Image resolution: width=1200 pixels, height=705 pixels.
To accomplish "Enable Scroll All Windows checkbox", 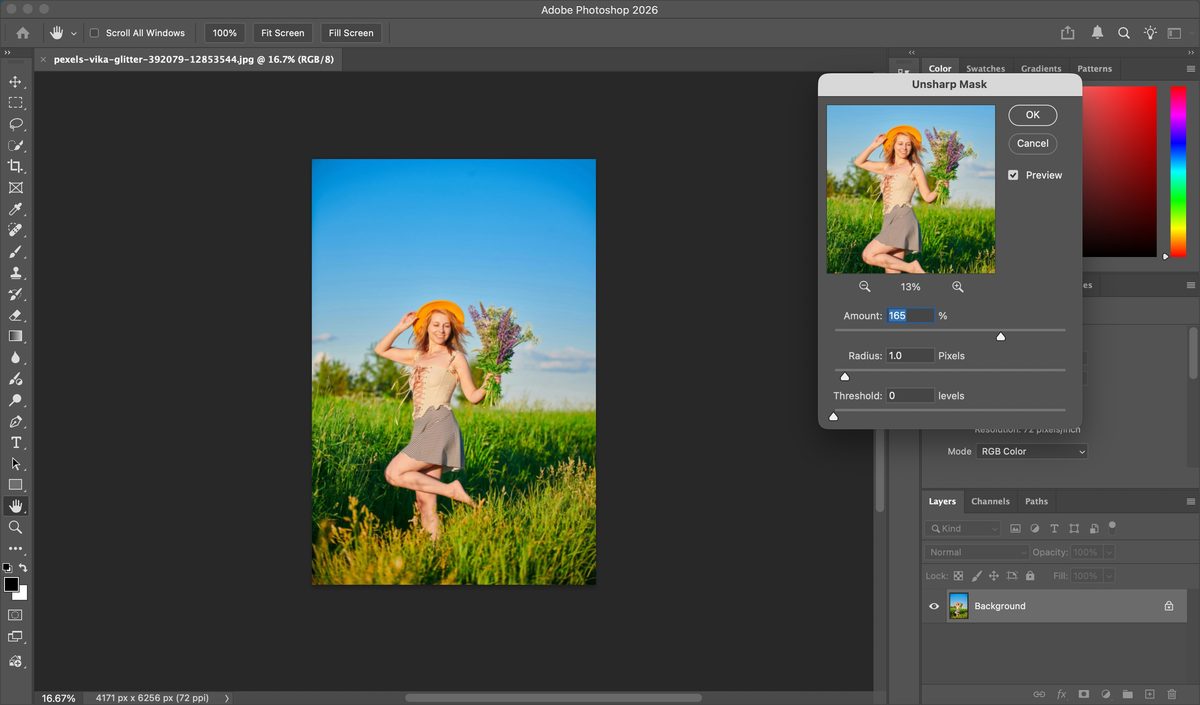I will (95, 33).
